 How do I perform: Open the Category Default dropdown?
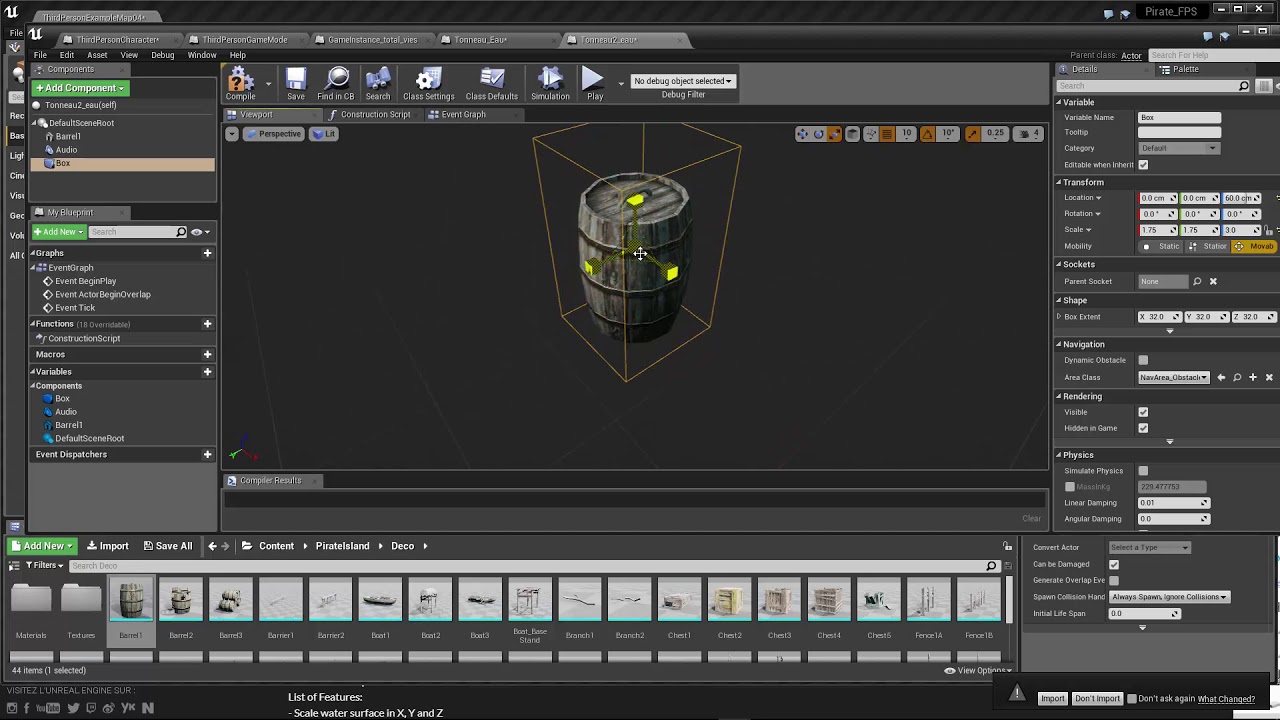click(x=1179, y=149)
